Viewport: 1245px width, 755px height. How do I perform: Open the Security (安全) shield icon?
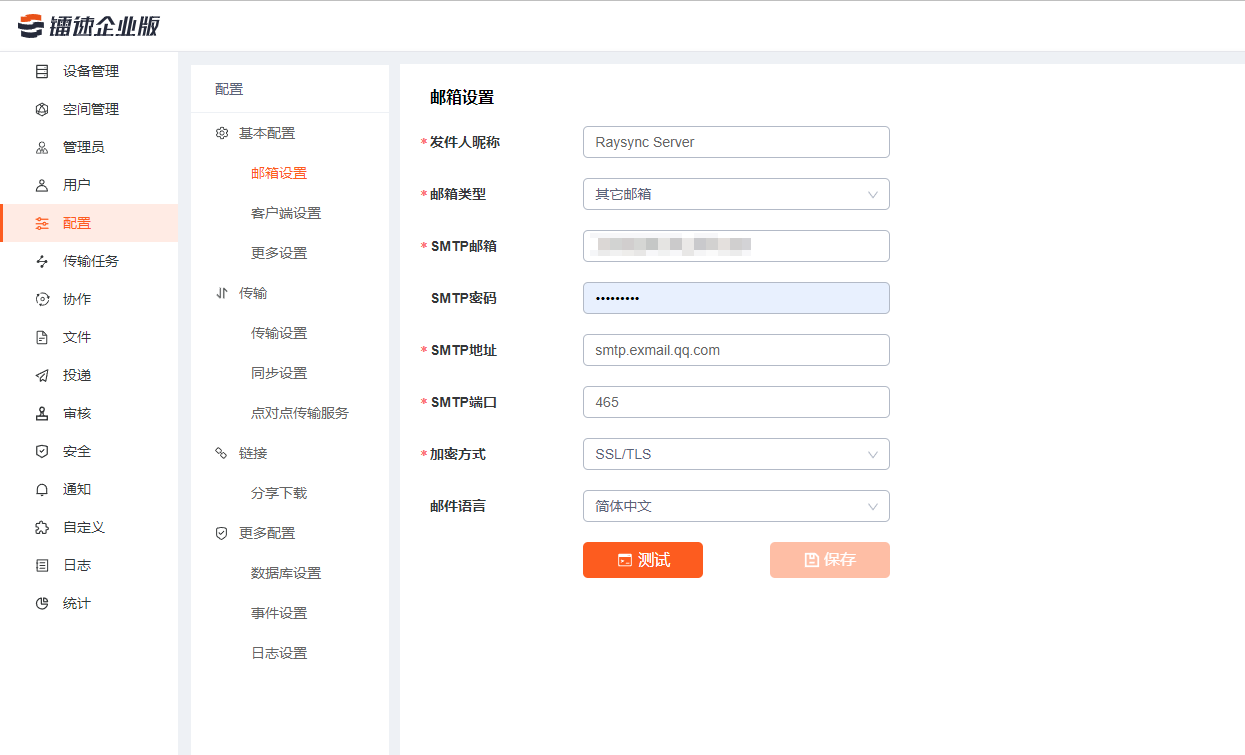click(x=42, y=452)
